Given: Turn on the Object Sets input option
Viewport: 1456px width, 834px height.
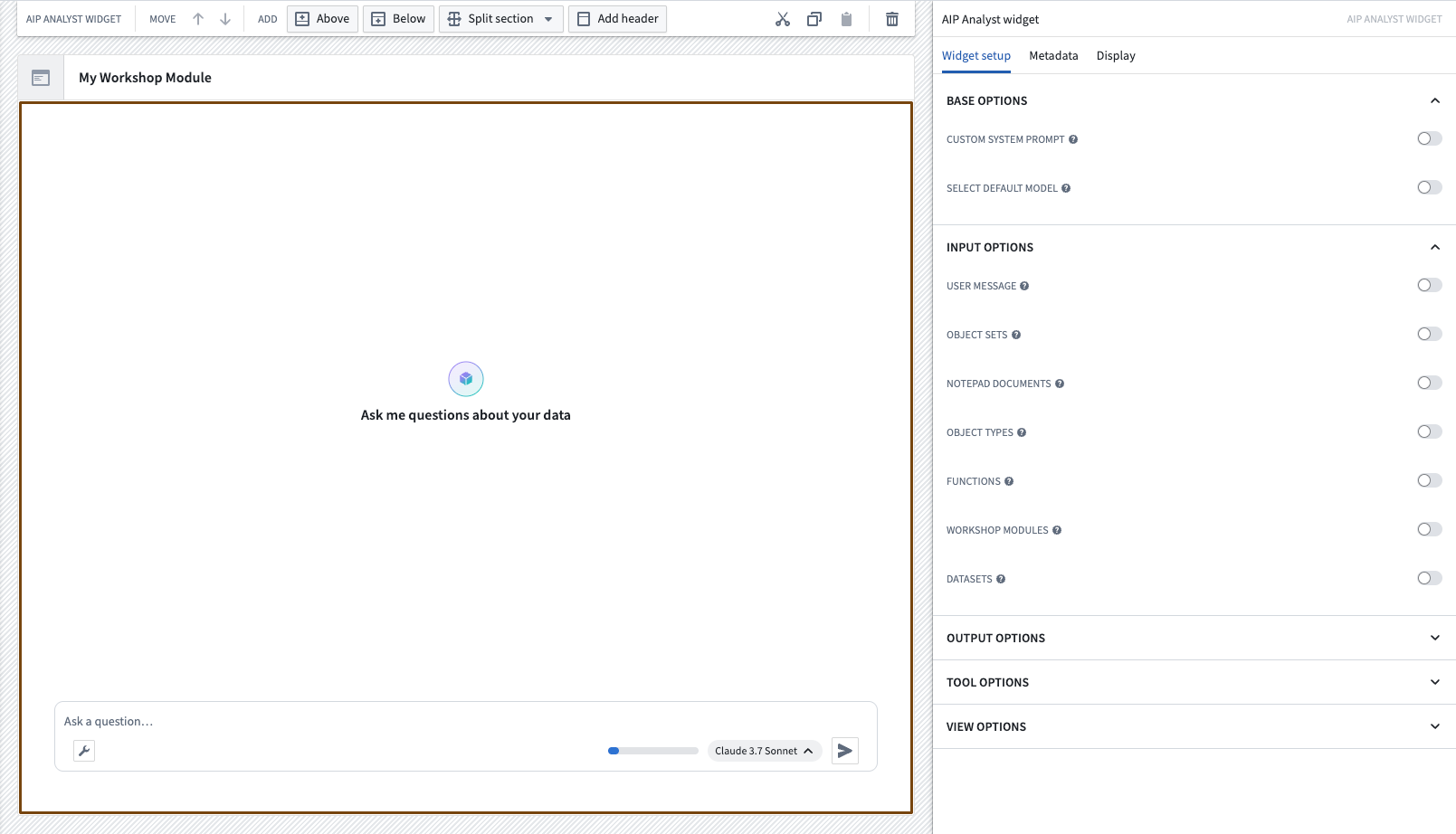Looking at the screenshot, I should click(1429, 333).
